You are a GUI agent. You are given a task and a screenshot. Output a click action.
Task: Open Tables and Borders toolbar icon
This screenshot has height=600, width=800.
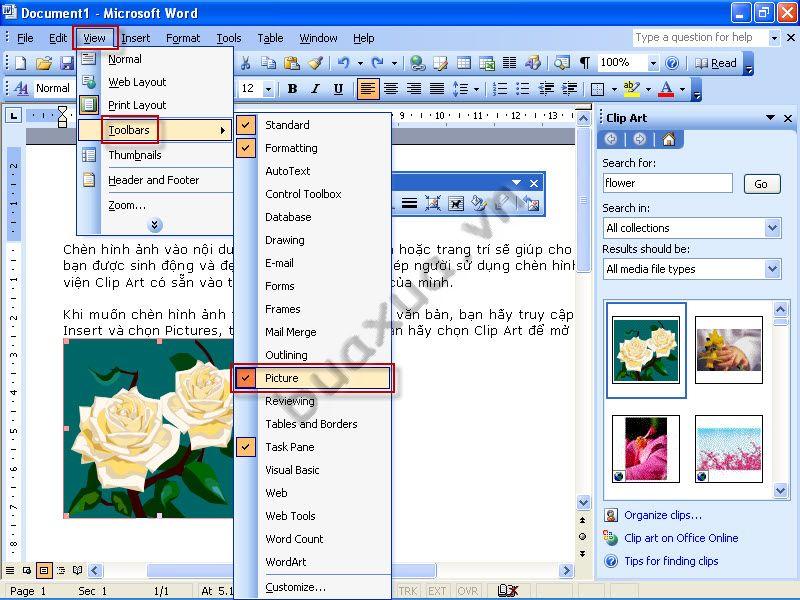[x=440, y=63]
